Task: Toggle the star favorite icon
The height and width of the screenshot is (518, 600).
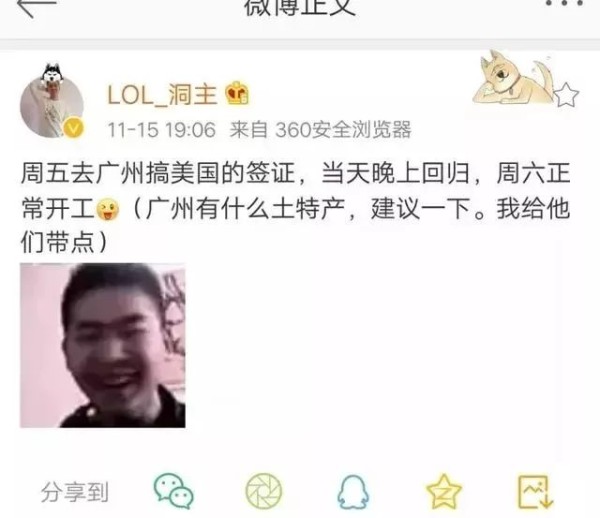Action: coord(566,95)
